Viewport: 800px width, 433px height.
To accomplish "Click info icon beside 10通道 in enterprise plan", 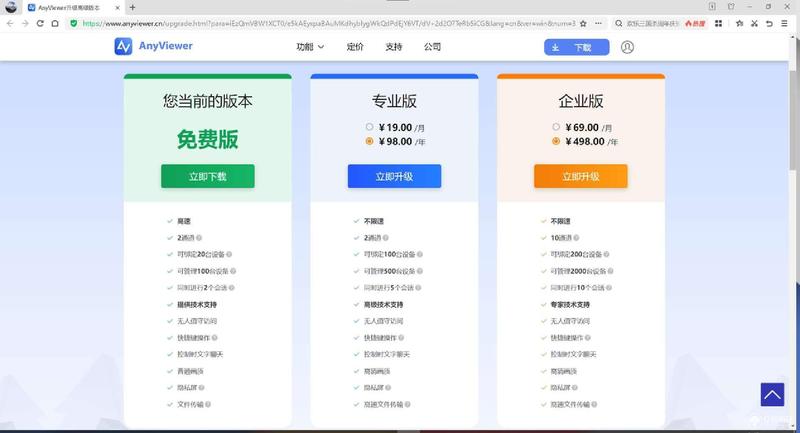I will (x=576, y=238).
